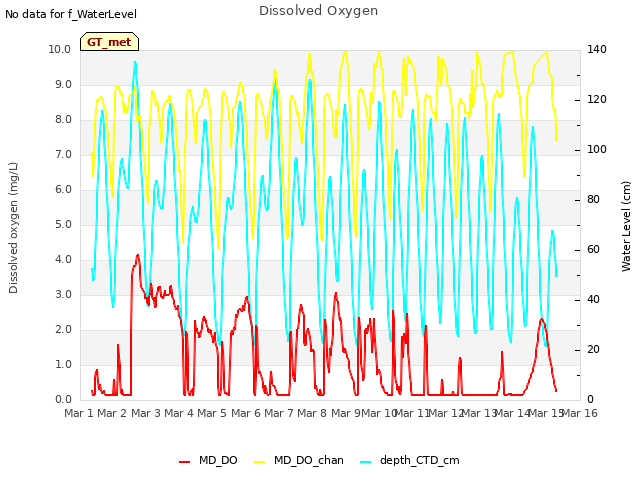Click the Mar 2 date tick label
Screen dimensions: 640x480
click(112, 413)
